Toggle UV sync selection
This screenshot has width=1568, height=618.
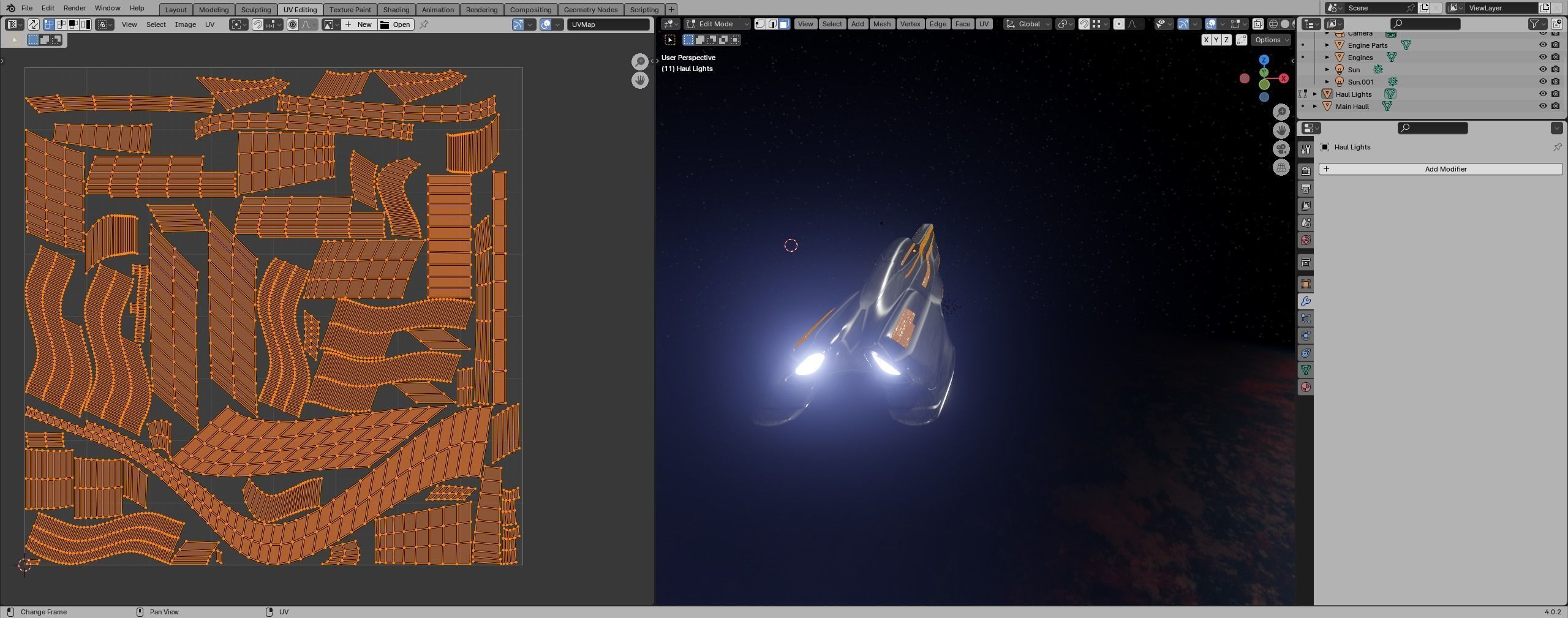[x=34, y=24]
